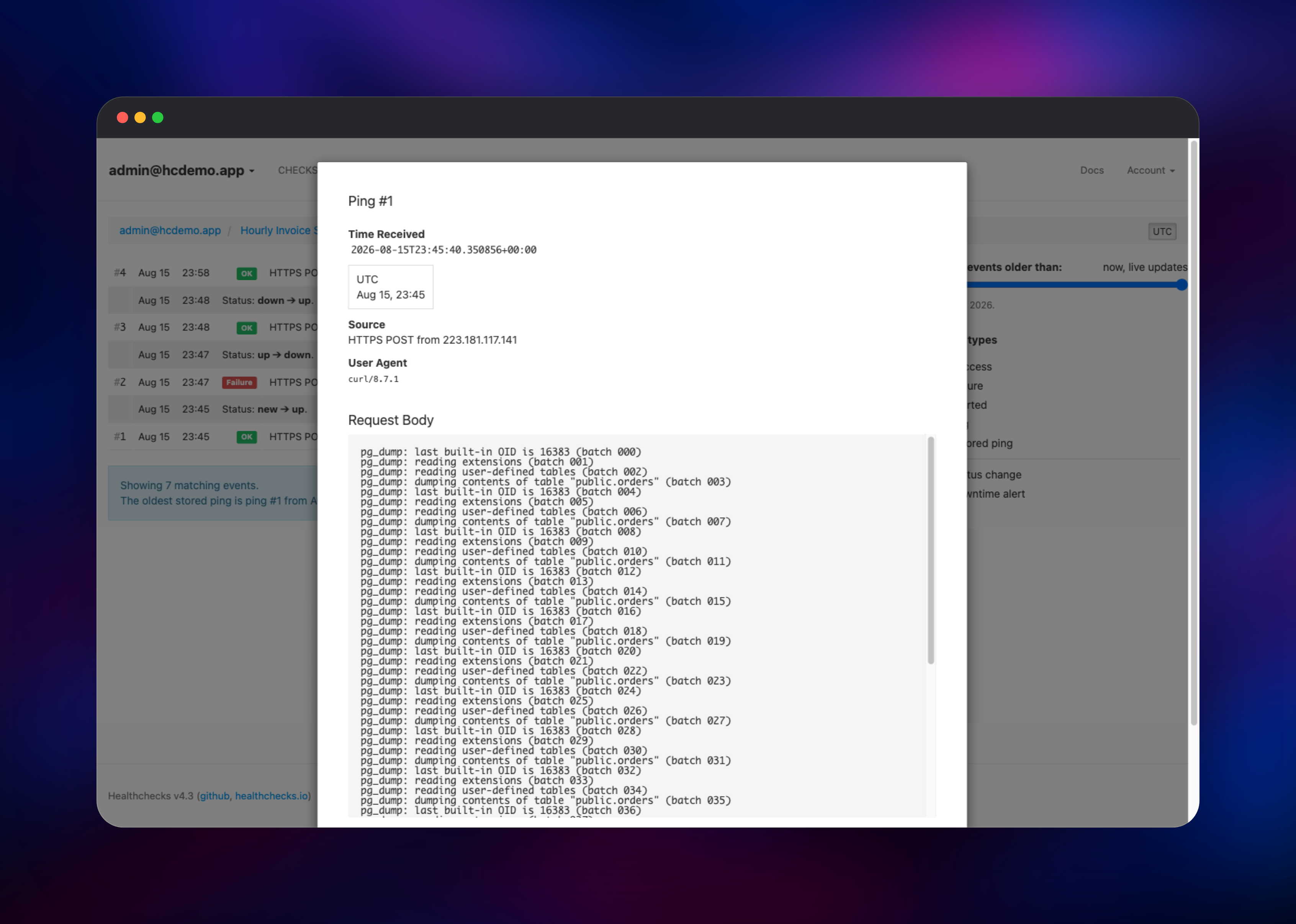Select ping #4 row at 23:58
Screen dimensions: 1296x924
tap(213, 273)
